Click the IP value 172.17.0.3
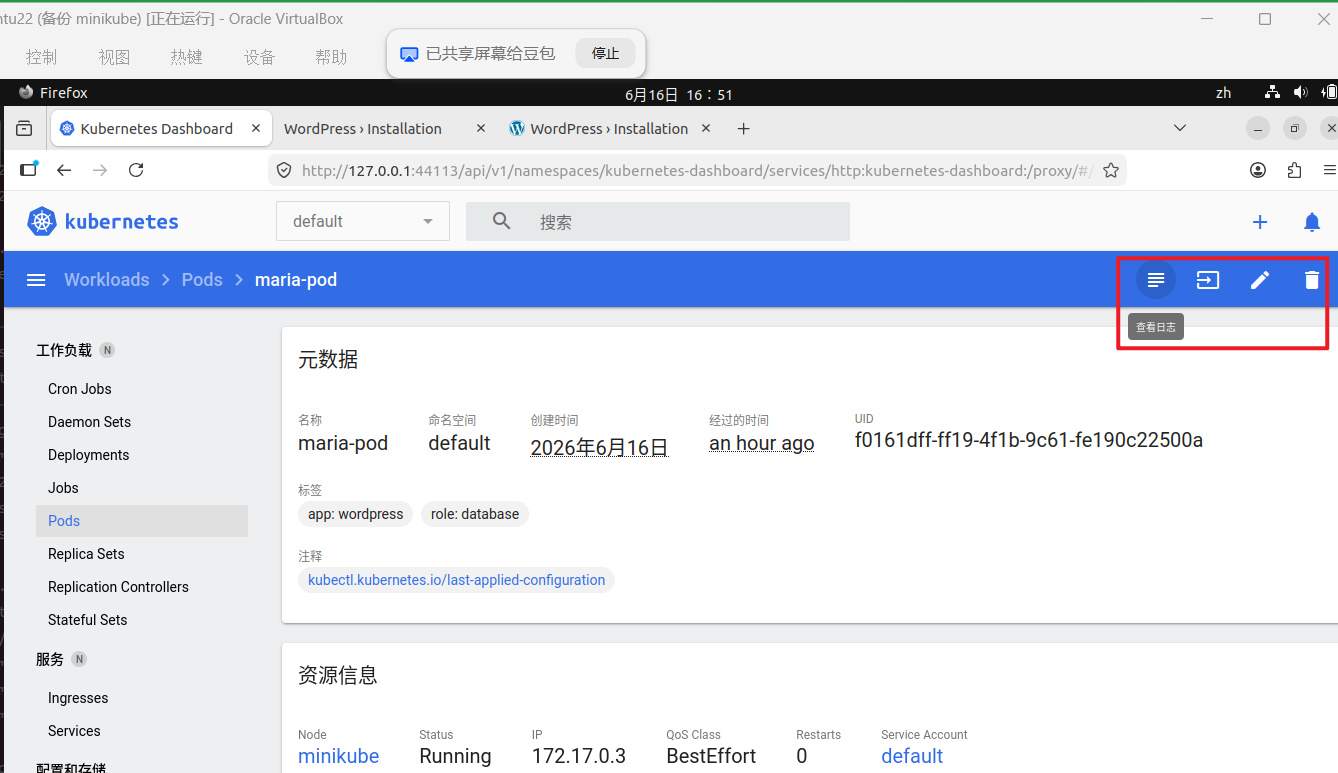 tap(579, 756)
